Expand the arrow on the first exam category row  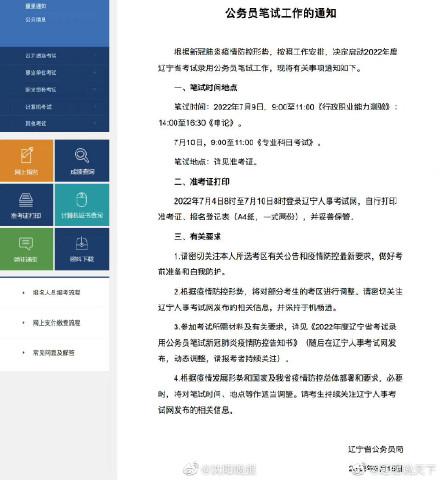[95, 55]
